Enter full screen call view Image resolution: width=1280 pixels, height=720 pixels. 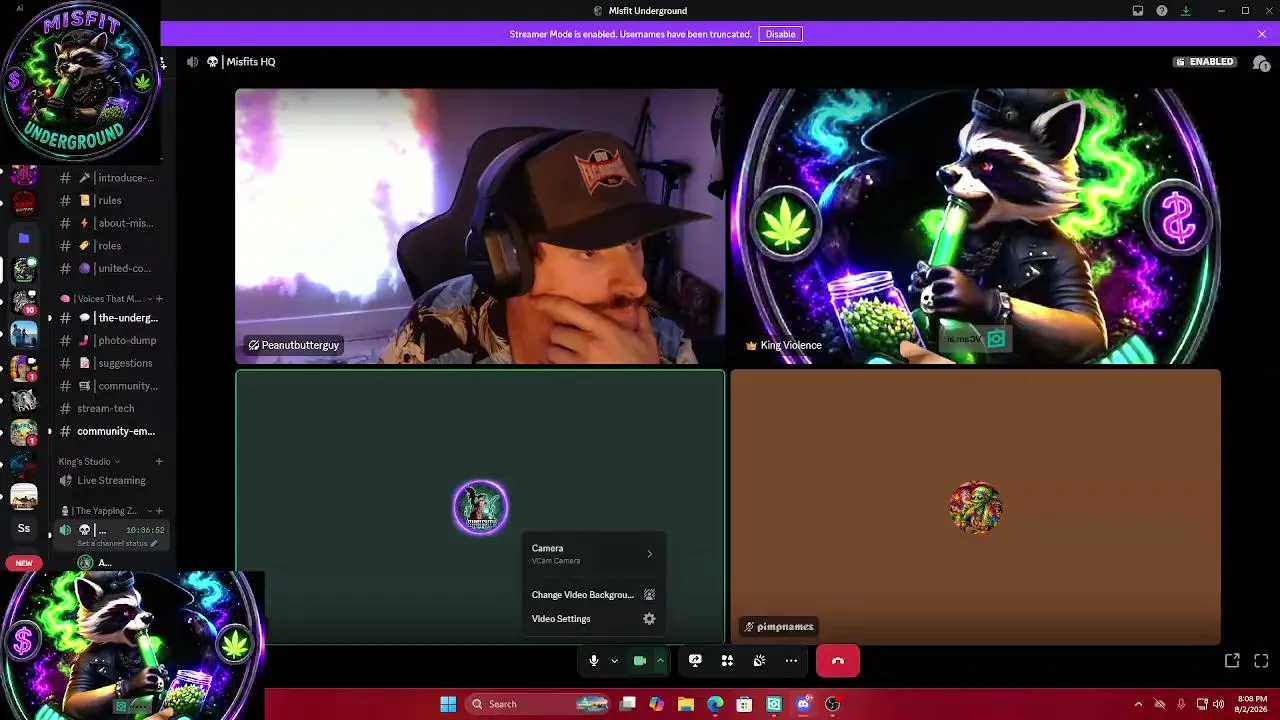click(1261, 661)
